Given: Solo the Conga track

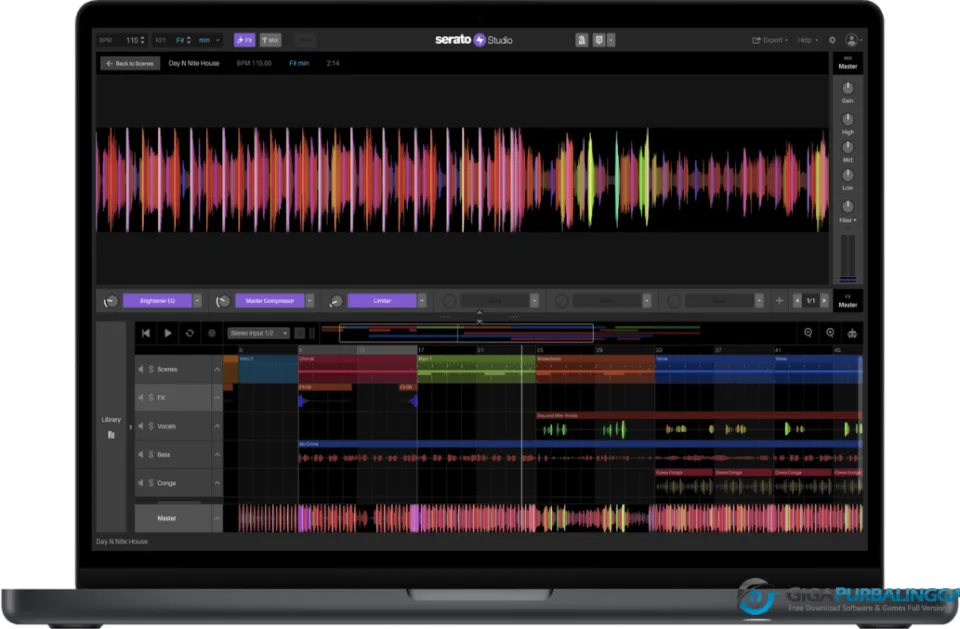Looking at the screenshot, I should [151, 483].
